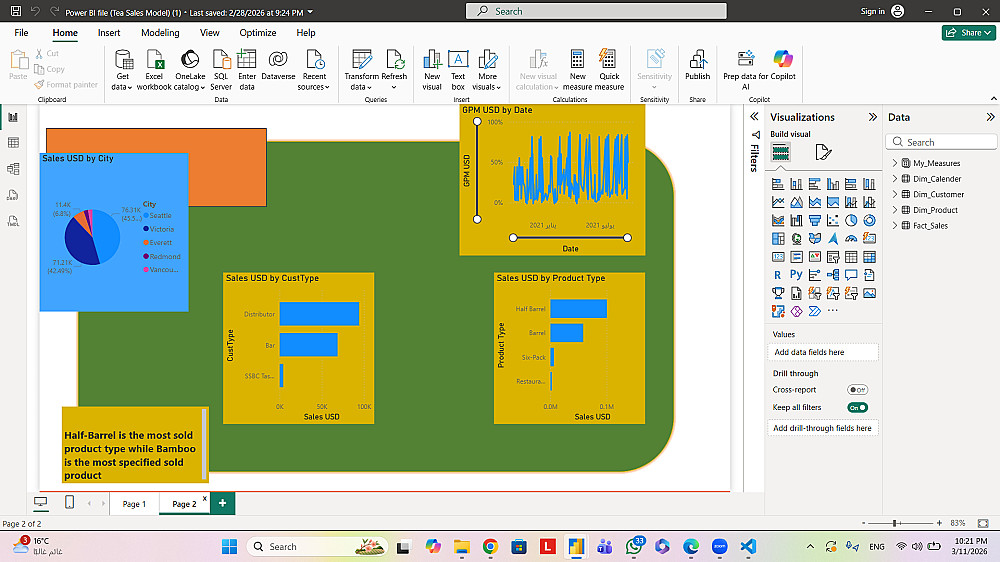Image resolution: width=1000 pixels, height=562 pixels.
Task: Open the Modeling ribbon tab
Action: click(x=160, y=33)
